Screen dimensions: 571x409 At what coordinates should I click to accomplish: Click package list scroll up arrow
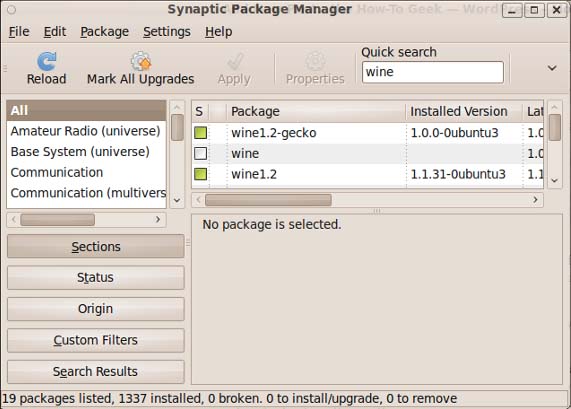click(x=555, y=107)
